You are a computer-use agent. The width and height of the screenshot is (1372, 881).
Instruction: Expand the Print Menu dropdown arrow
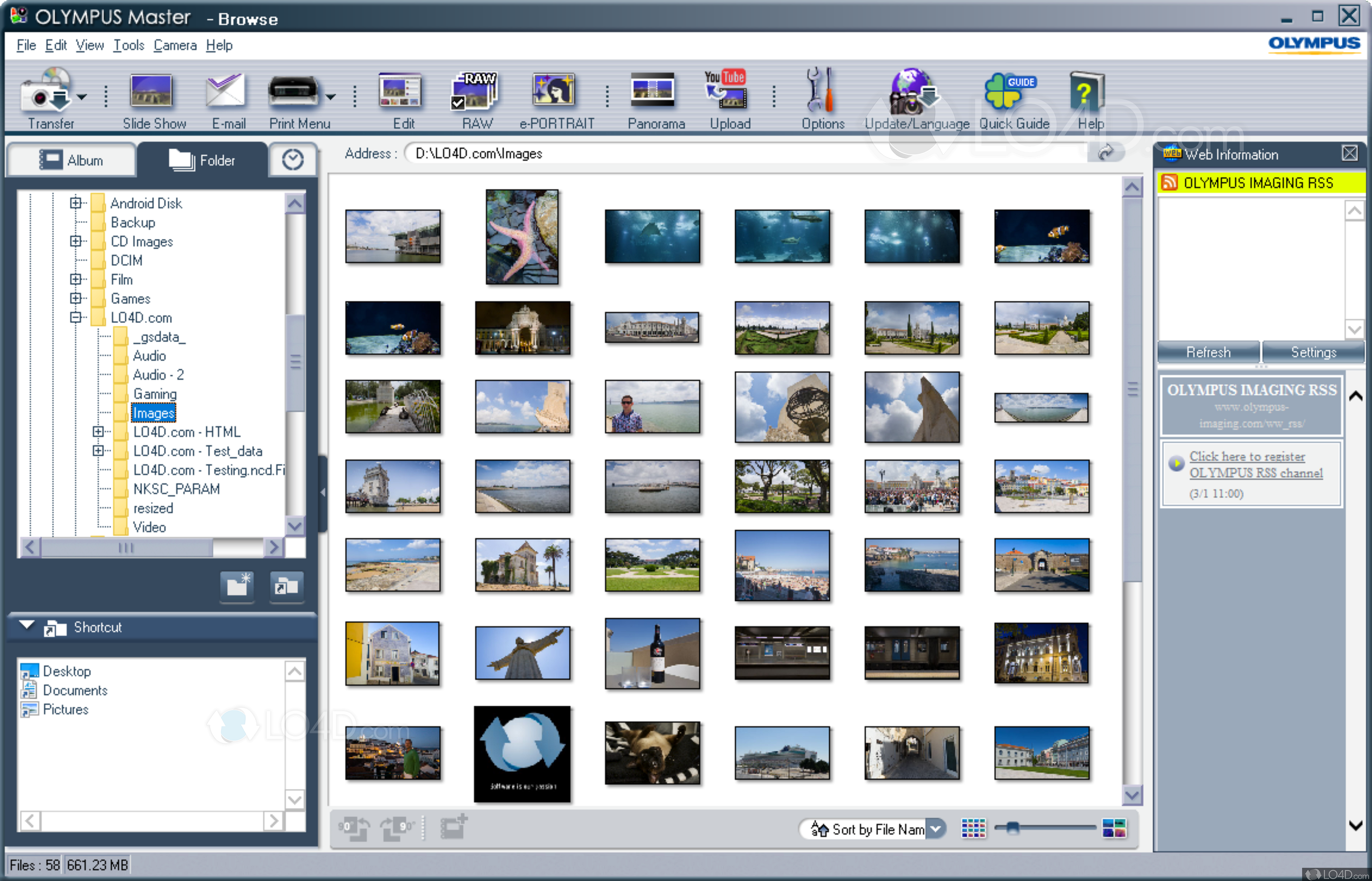tap(331, 97)
